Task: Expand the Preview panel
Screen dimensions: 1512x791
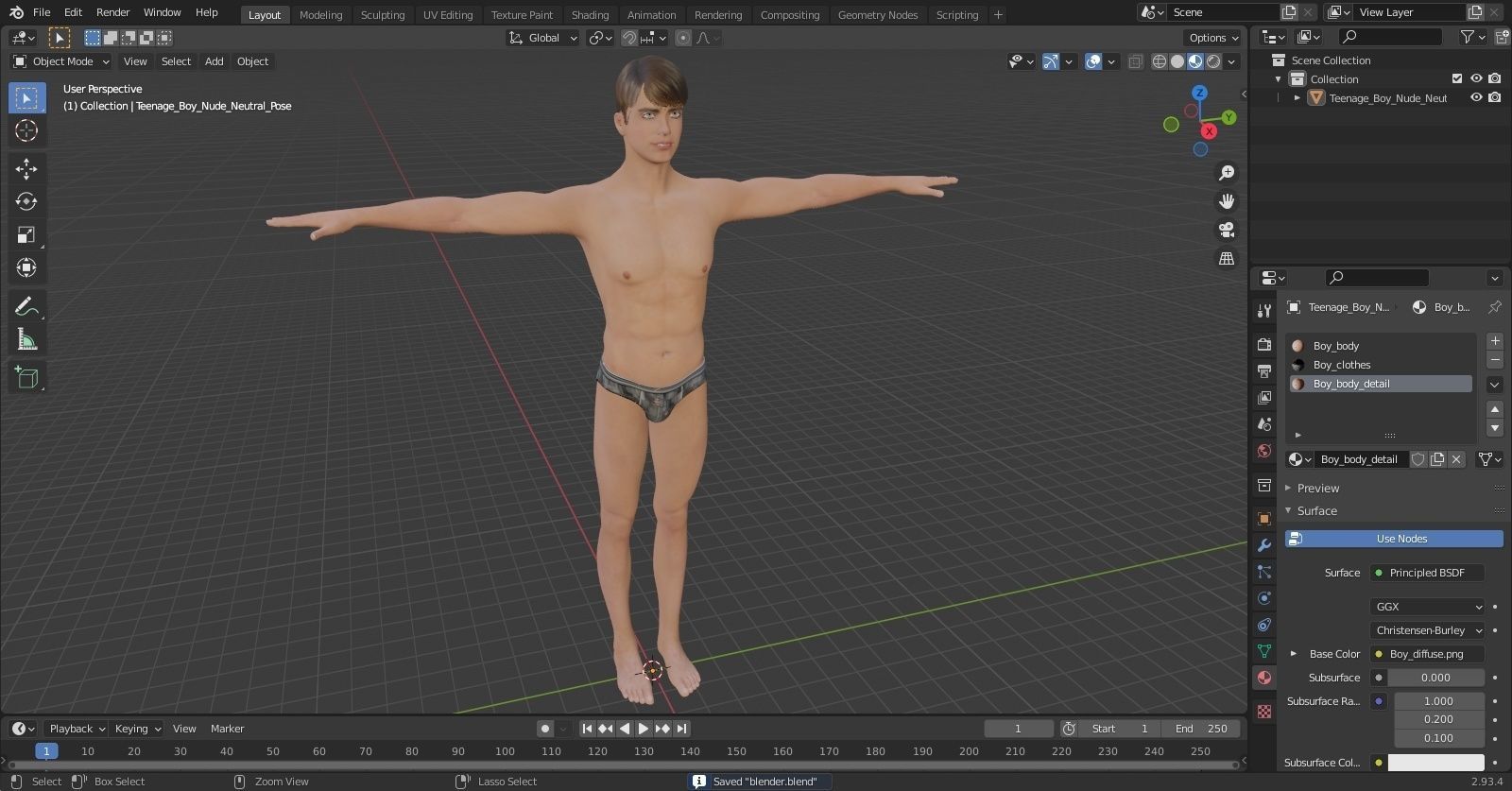Action: coord(1317,489)
